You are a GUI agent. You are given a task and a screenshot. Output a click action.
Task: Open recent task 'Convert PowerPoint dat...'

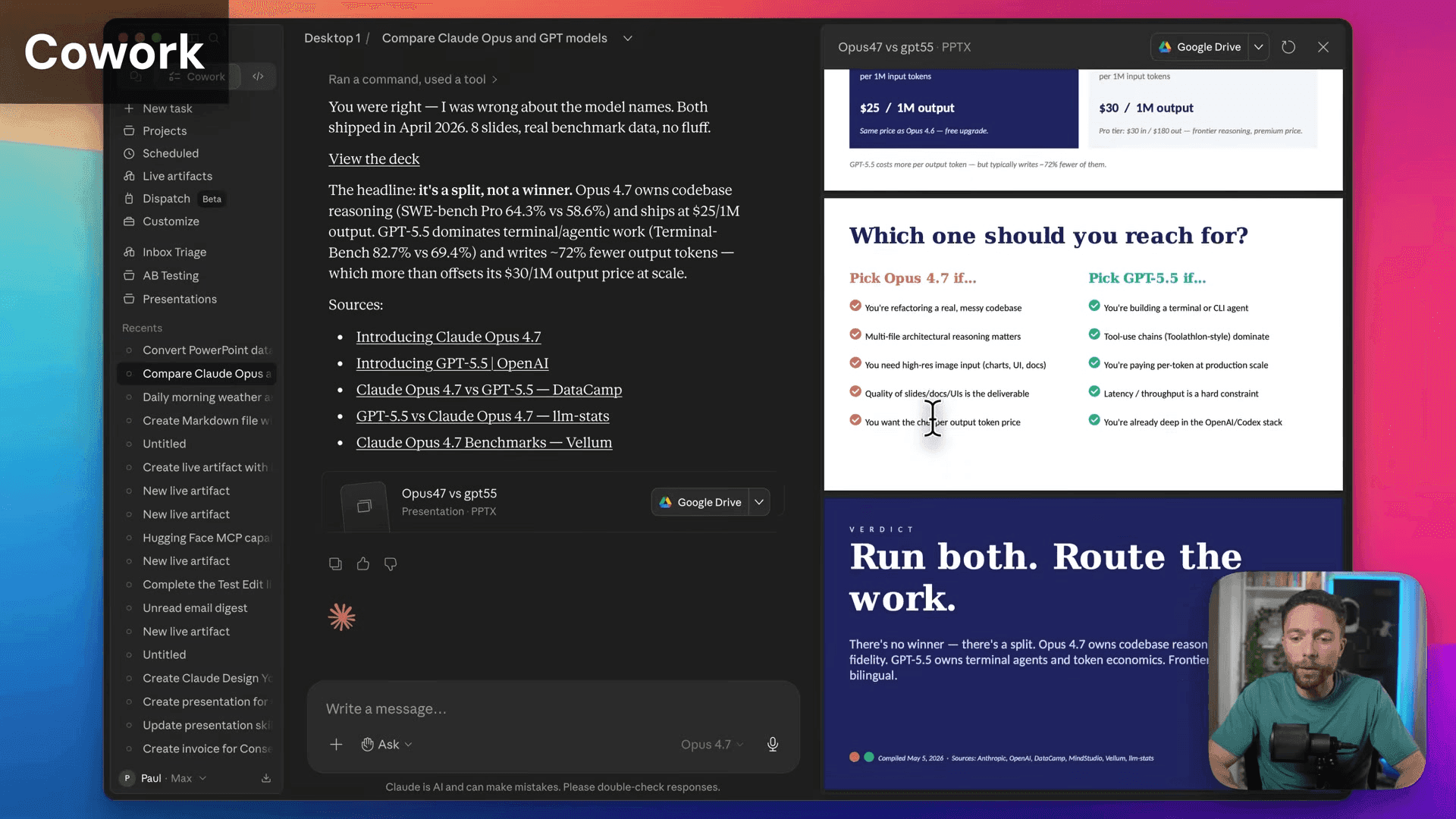pos(196,350)
